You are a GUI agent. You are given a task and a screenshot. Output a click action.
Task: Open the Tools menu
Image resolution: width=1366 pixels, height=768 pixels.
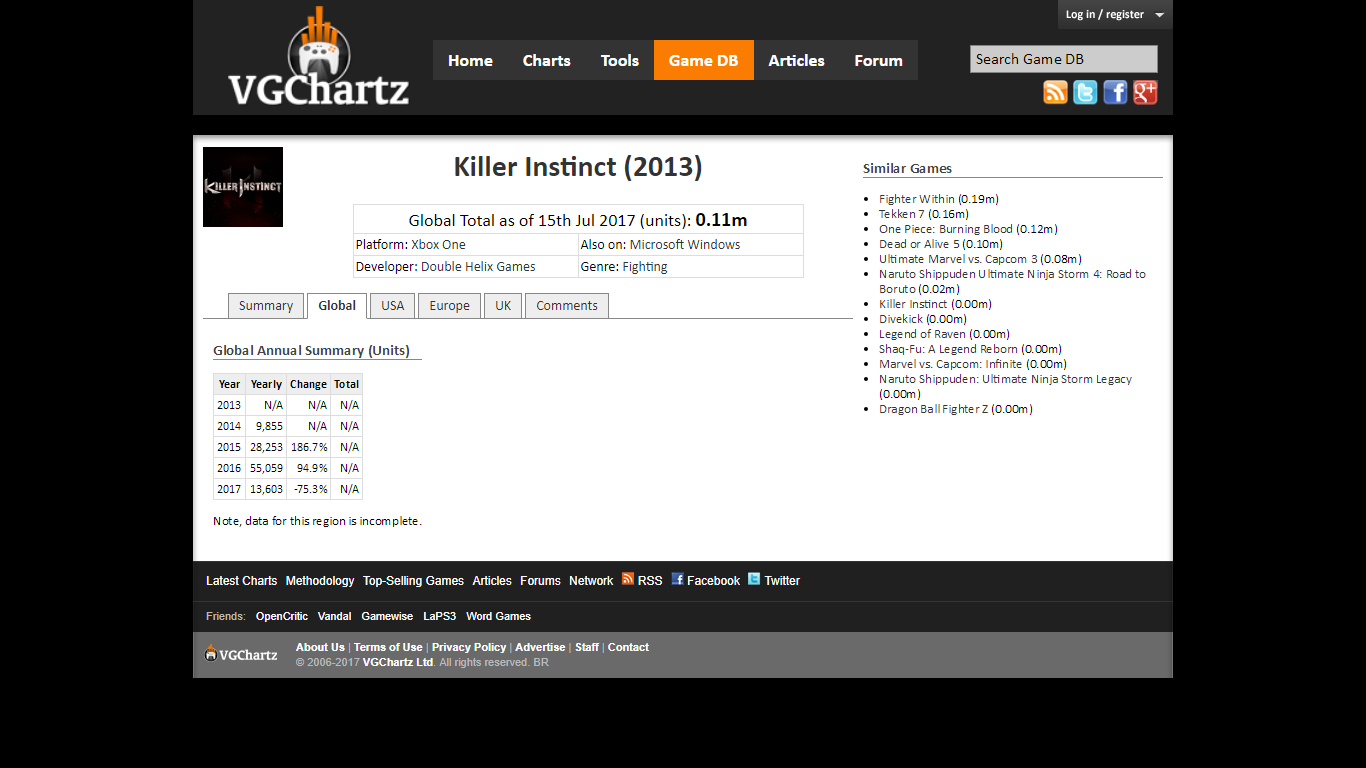[x=619, y=60]
